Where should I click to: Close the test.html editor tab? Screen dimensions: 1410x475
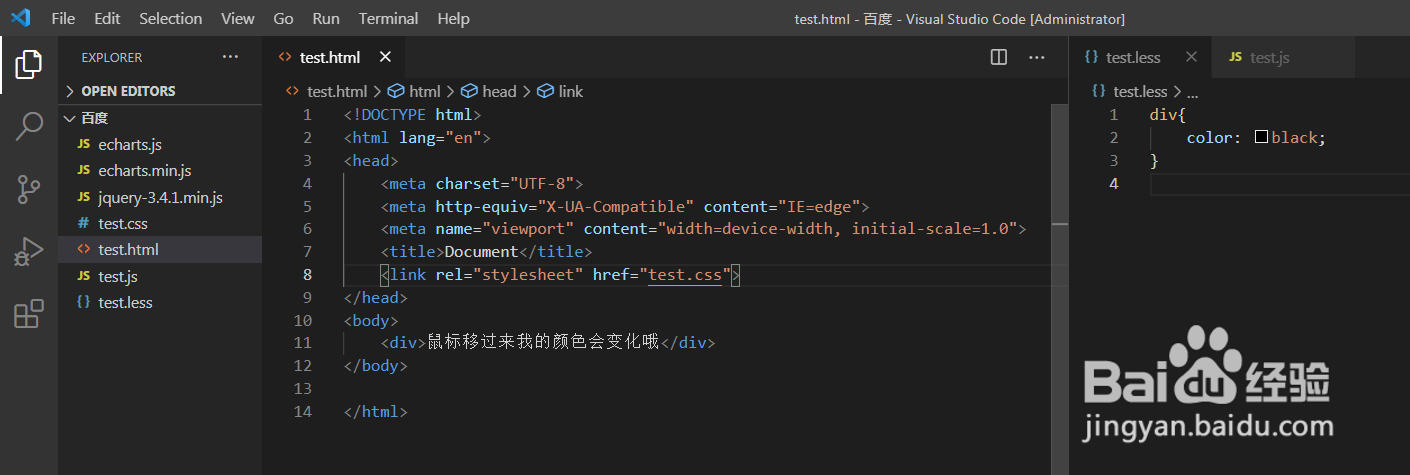[x=386, y=57]
